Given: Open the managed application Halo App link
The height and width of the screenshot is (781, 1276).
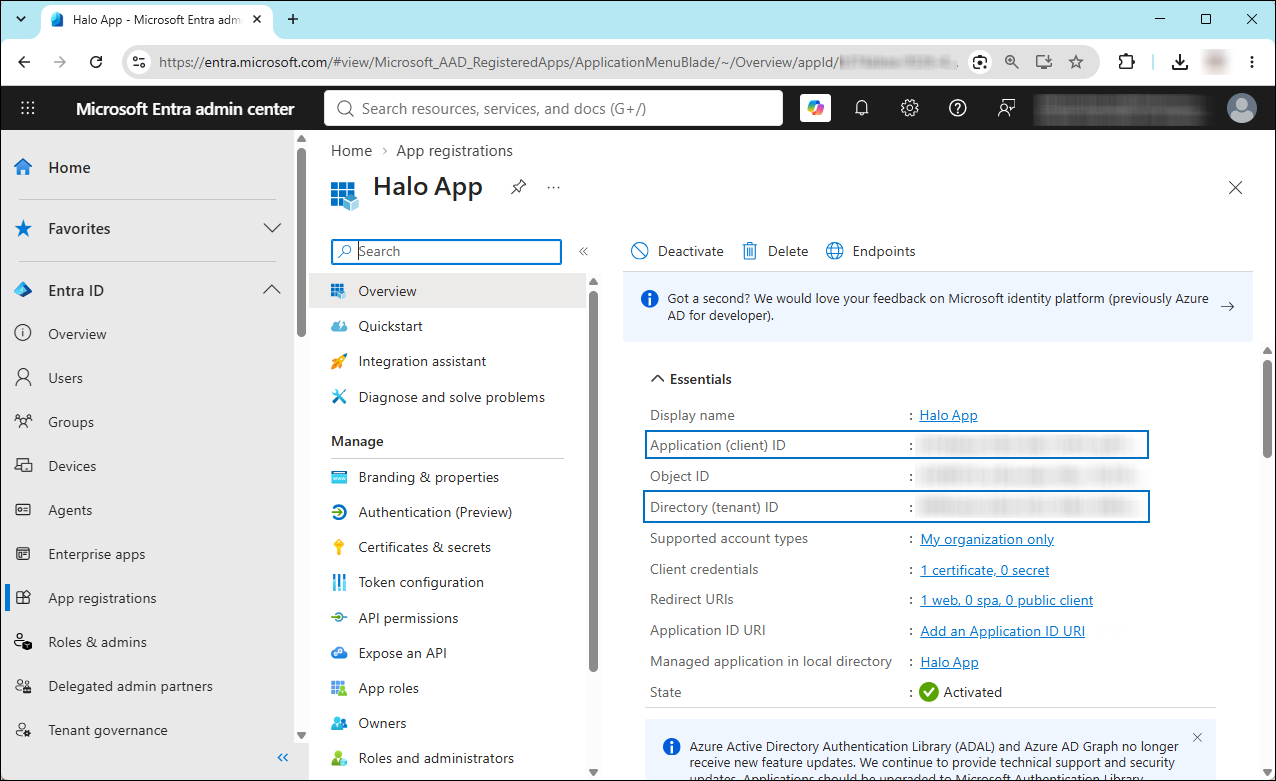Looking at the screenshot, I should [949, 662].
